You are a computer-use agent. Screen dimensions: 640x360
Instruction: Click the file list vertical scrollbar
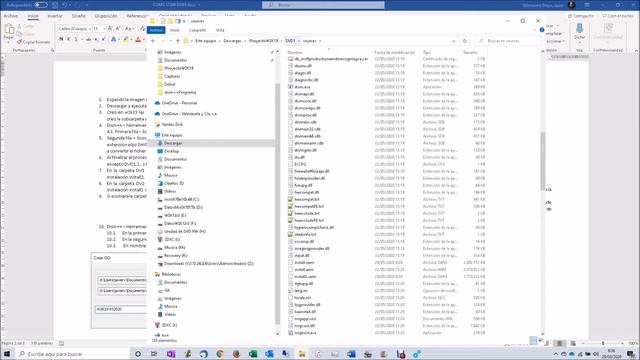542,160
